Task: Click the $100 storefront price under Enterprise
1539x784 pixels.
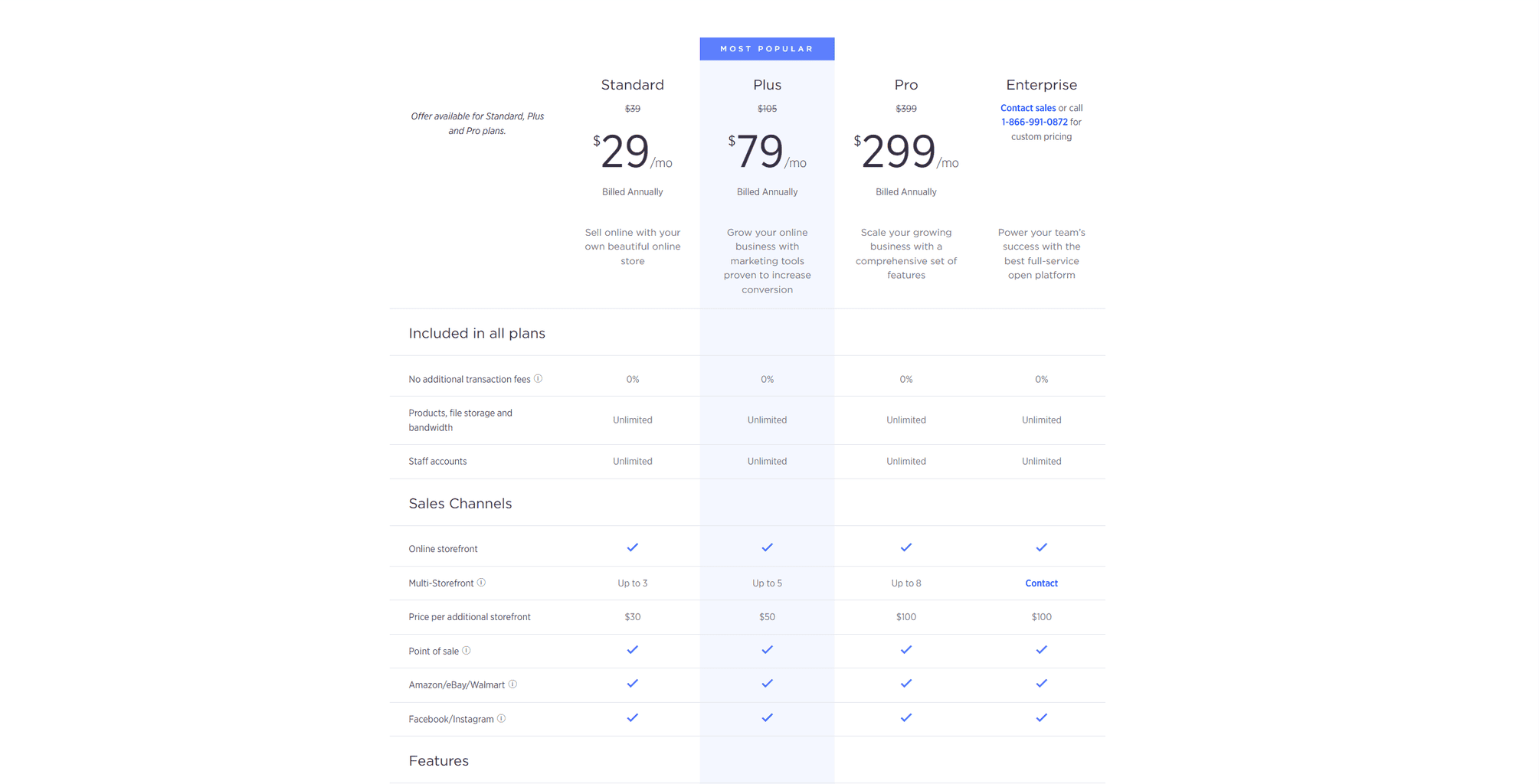Action: 1042,617
